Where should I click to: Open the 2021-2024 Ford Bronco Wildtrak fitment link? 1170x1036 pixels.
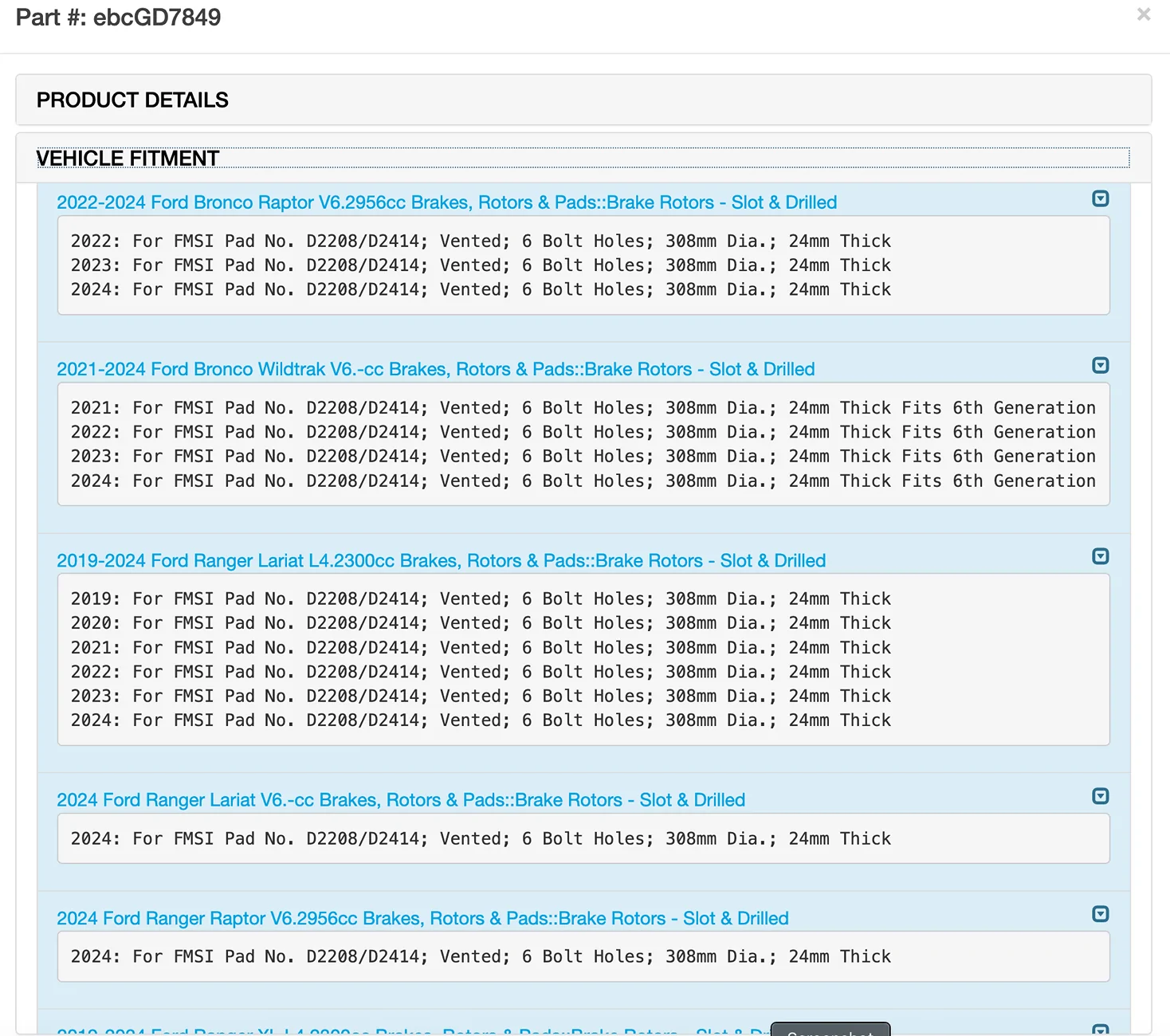pyautogui.click(x=435, y=369)
